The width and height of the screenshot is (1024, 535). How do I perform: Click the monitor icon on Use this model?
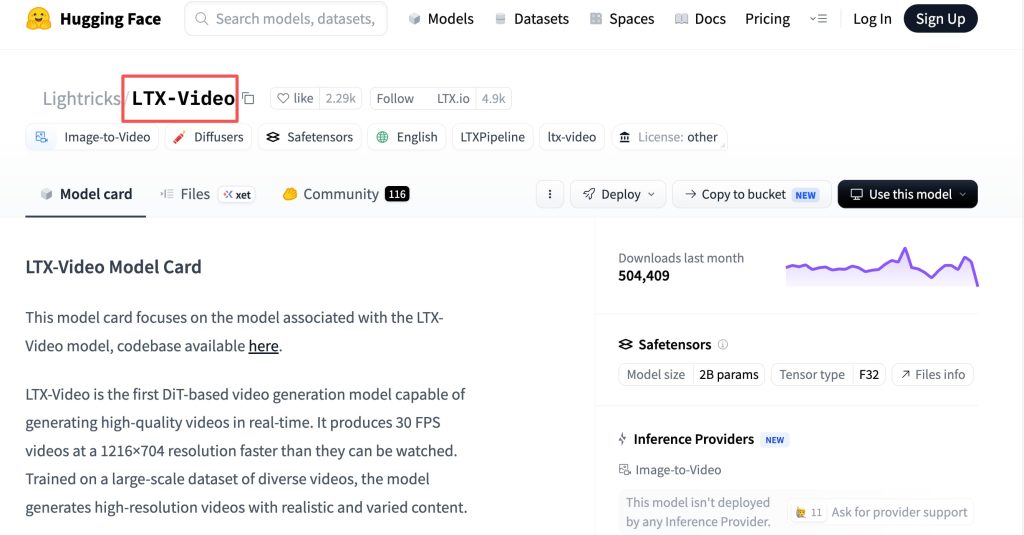pos(856,194)
